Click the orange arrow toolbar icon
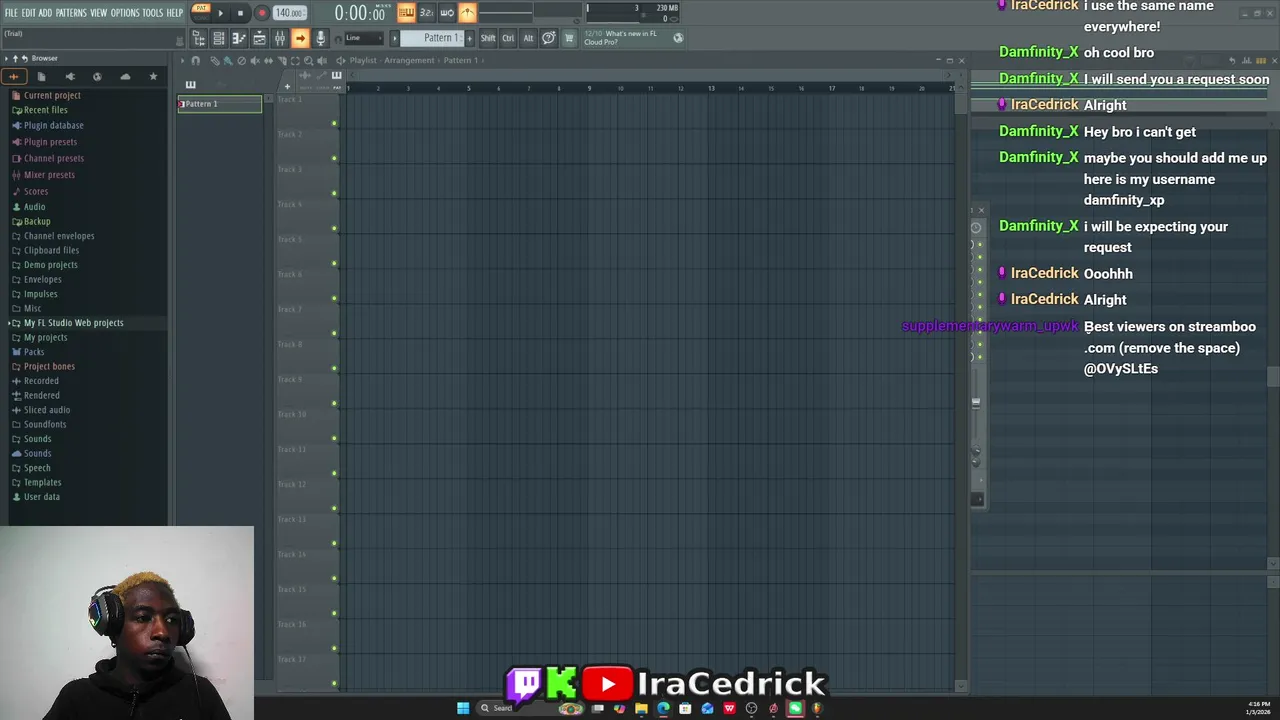The height and width of the screenshot is (720, 1280). coord(300,38)
